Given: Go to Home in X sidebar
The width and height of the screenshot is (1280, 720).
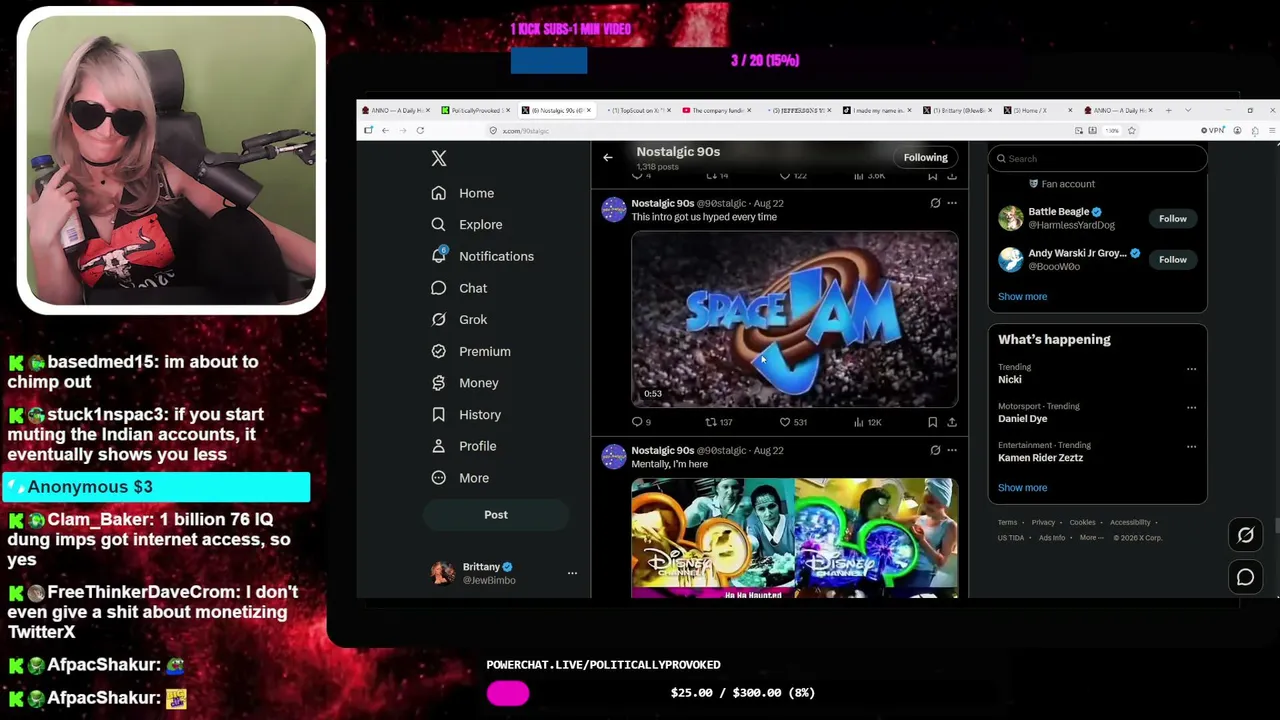Looking at the screenshot, I should coord(463,193).
